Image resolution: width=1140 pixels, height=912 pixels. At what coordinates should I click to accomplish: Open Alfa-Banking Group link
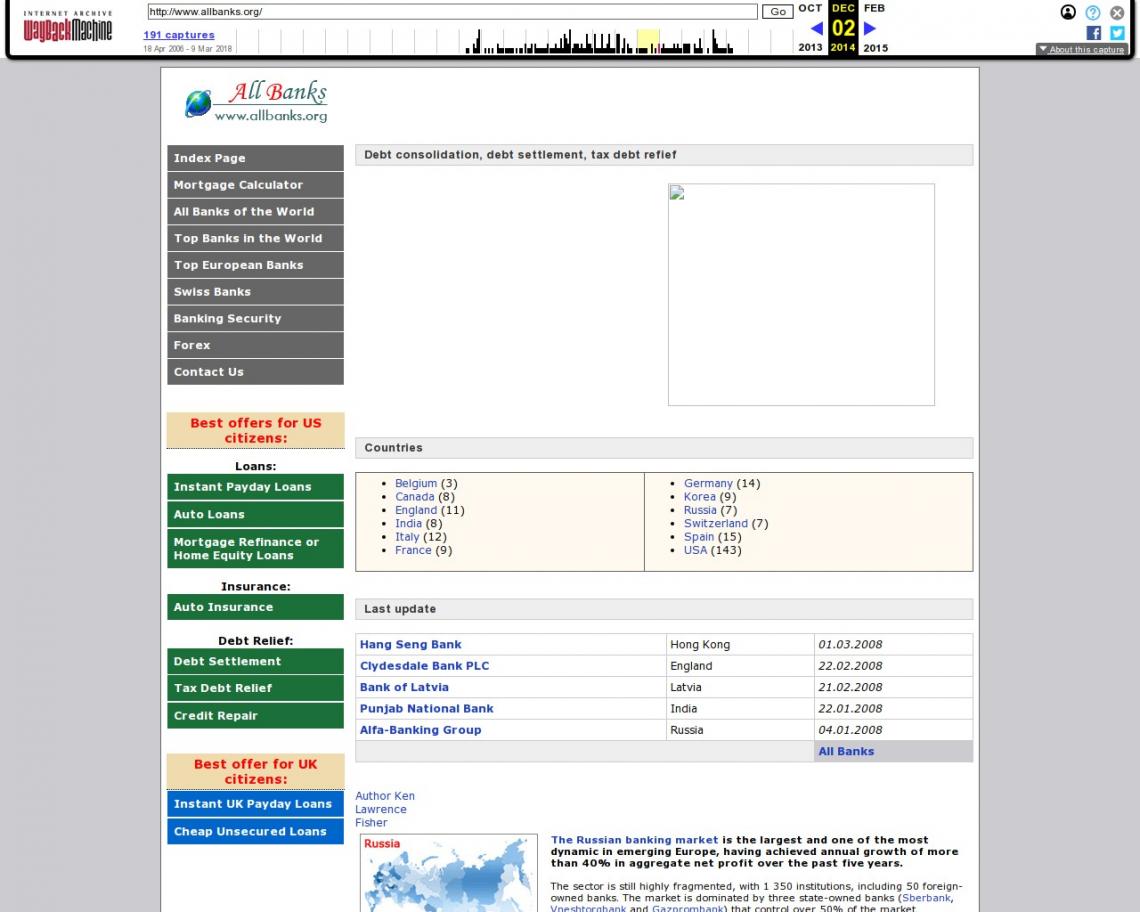[x=420, y=730]
